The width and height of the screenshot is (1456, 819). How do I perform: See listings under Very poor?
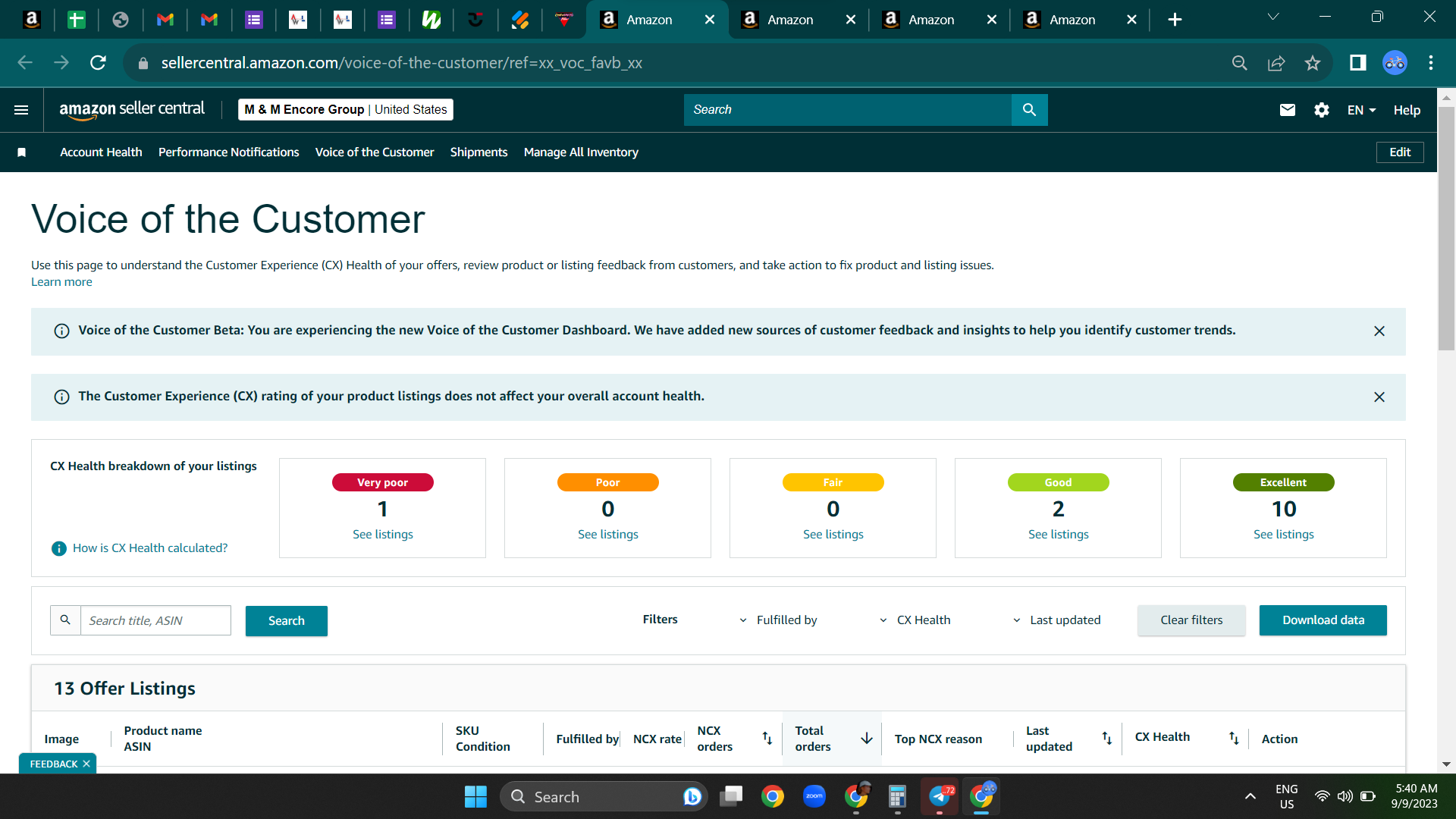click(x=383, y=535)
